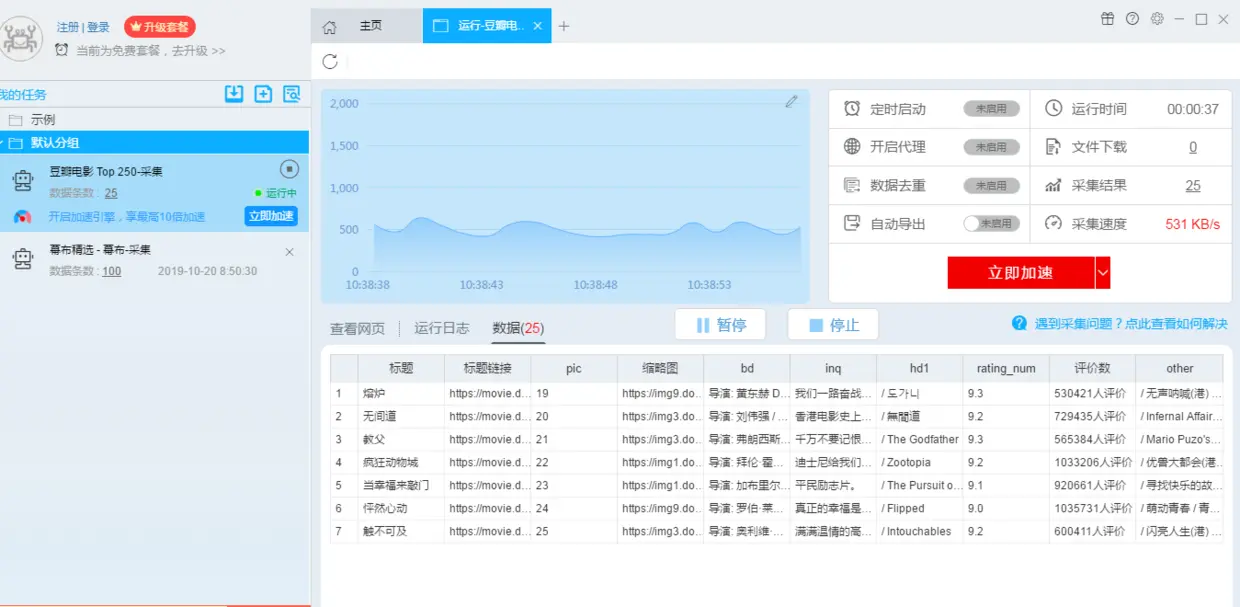Open the 运行日志 tab
The image size is (1240, 607).
pos(442,328)
